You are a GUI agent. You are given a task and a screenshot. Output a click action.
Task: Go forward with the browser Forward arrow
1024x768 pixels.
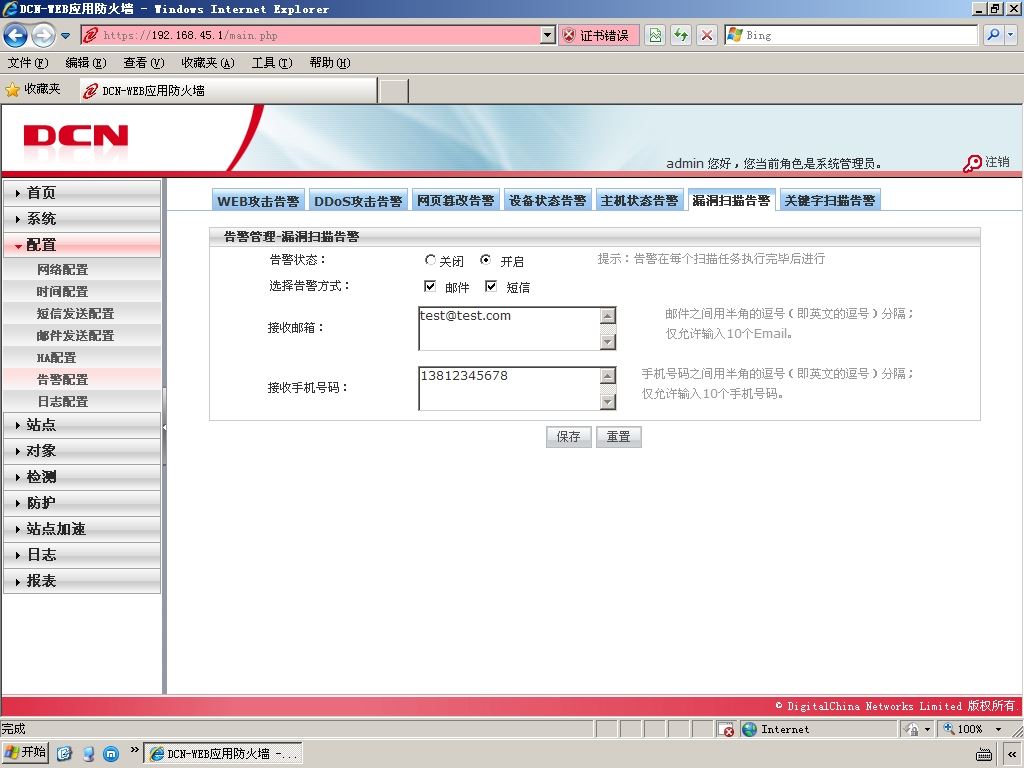tap(43, 35)
